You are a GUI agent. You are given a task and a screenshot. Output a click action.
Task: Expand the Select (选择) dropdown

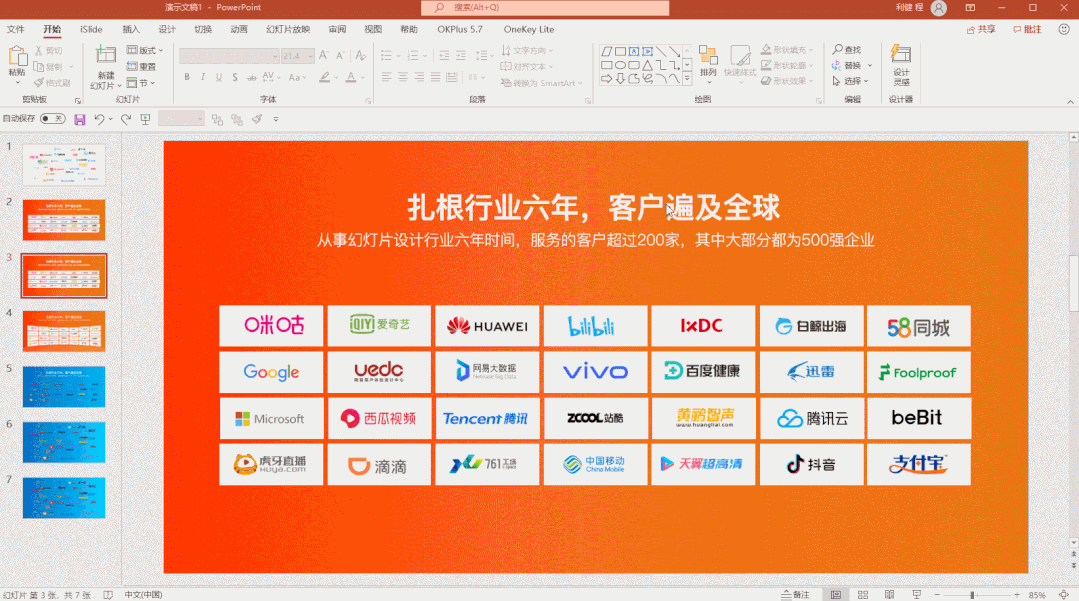pos(851,81)
